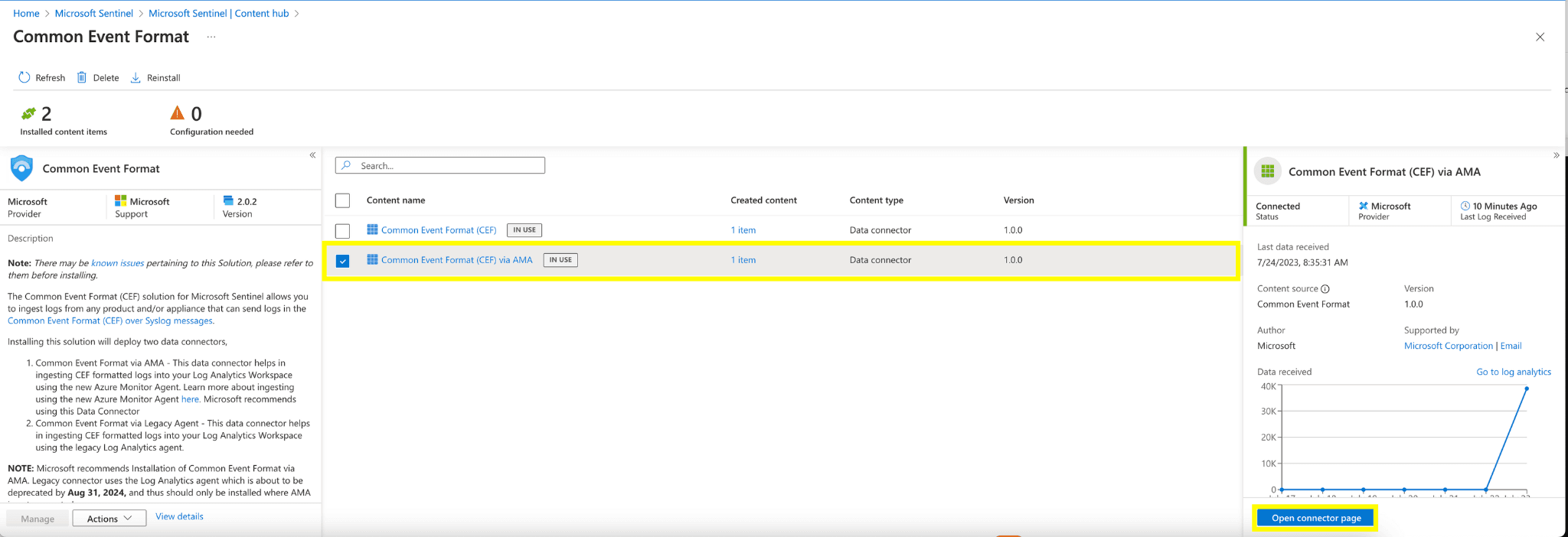Click the Common Event Format shield icon
The width and height of the screenshot is (1568, 537).
click(x=22, y=168)
